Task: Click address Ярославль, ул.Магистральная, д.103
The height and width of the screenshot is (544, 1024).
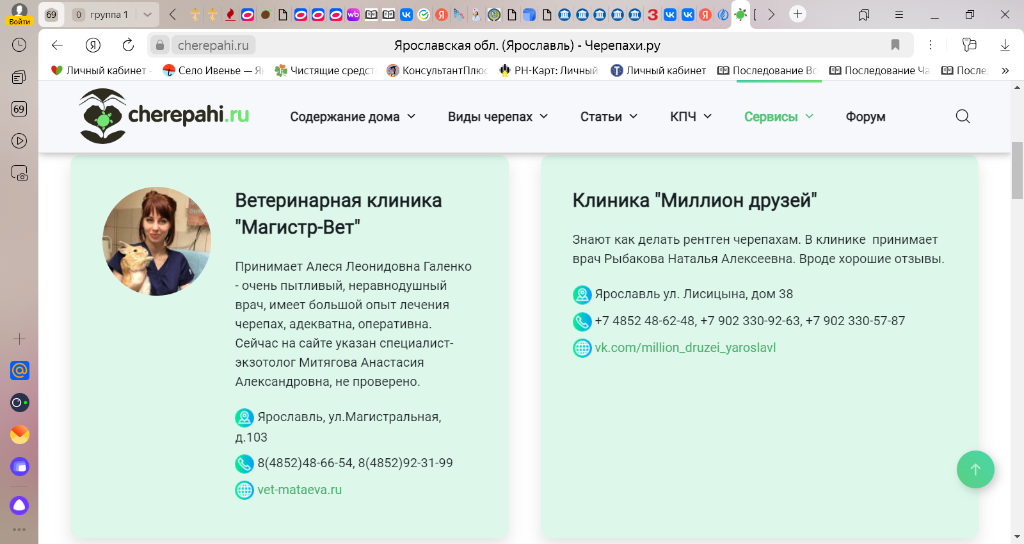Action: pos(338,426)
